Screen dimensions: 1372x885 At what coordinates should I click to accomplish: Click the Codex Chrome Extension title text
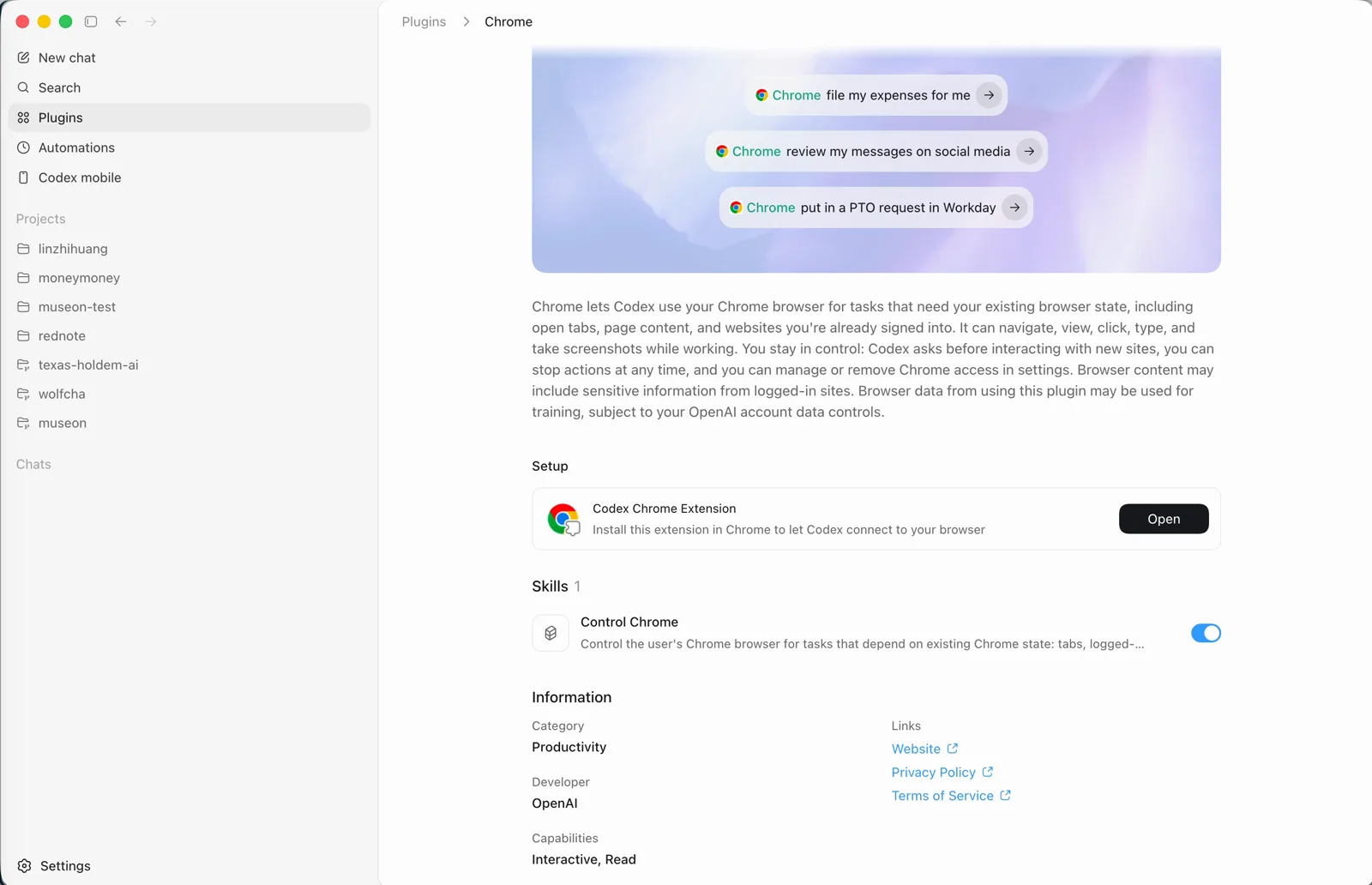[665, 509]
